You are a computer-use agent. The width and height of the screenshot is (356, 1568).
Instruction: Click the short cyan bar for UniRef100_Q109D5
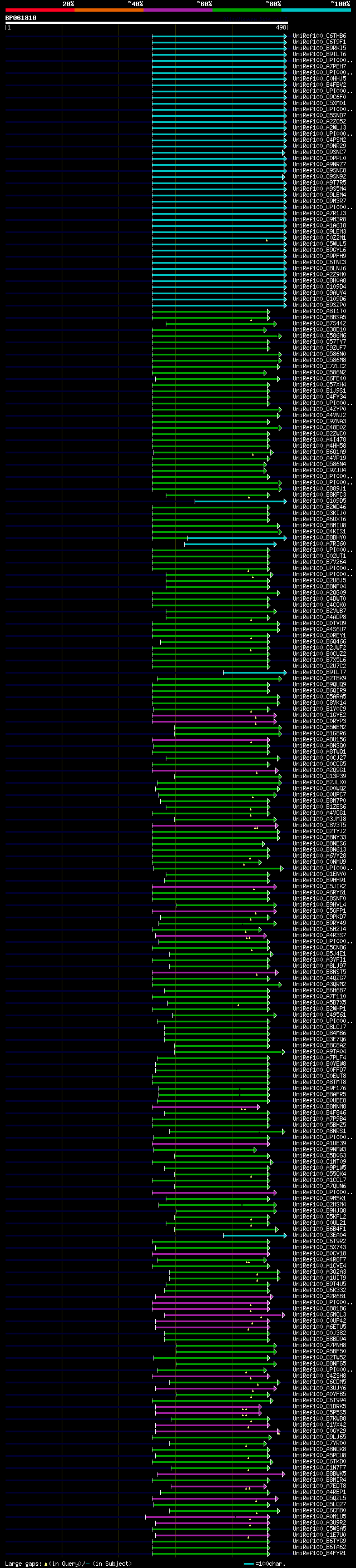pos(240,501)
